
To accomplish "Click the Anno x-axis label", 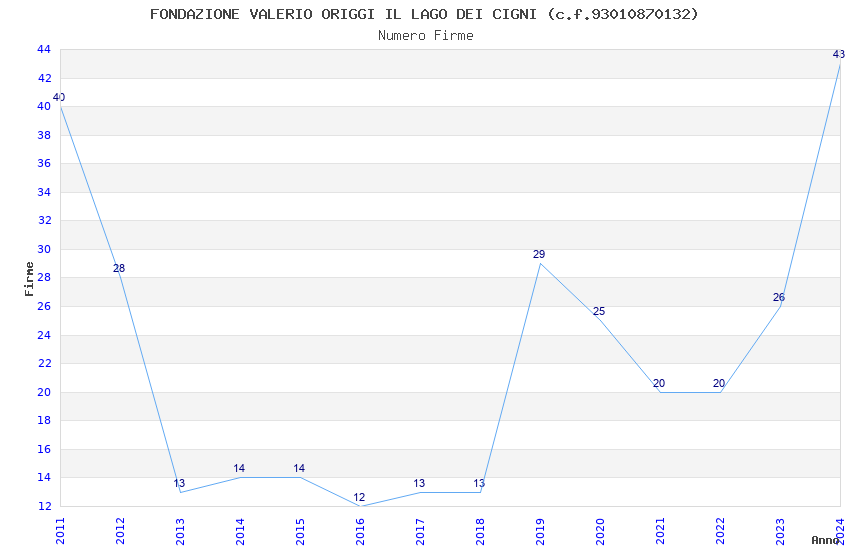I will pos(825,540).
